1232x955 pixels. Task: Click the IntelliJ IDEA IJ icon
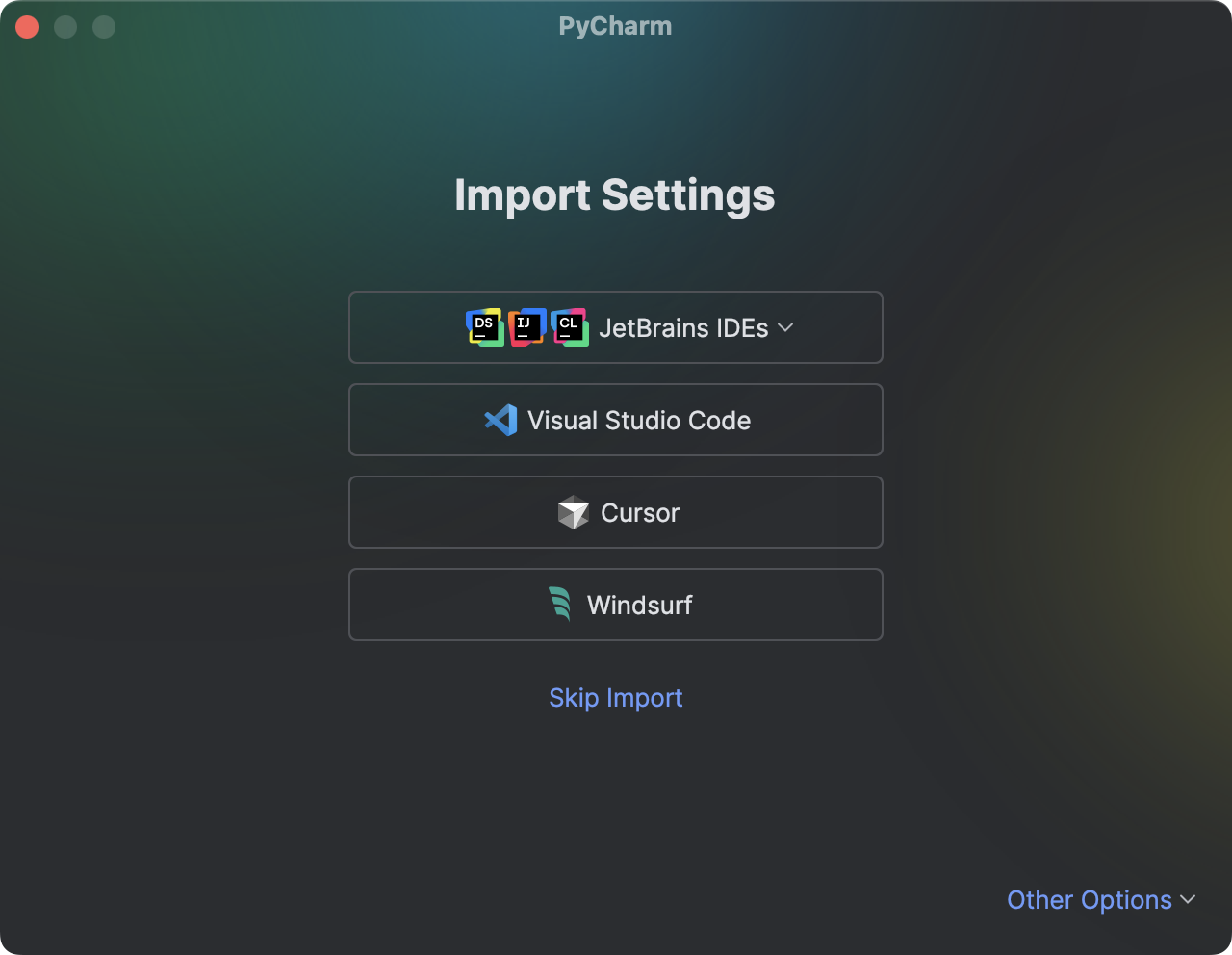point(526,327)
